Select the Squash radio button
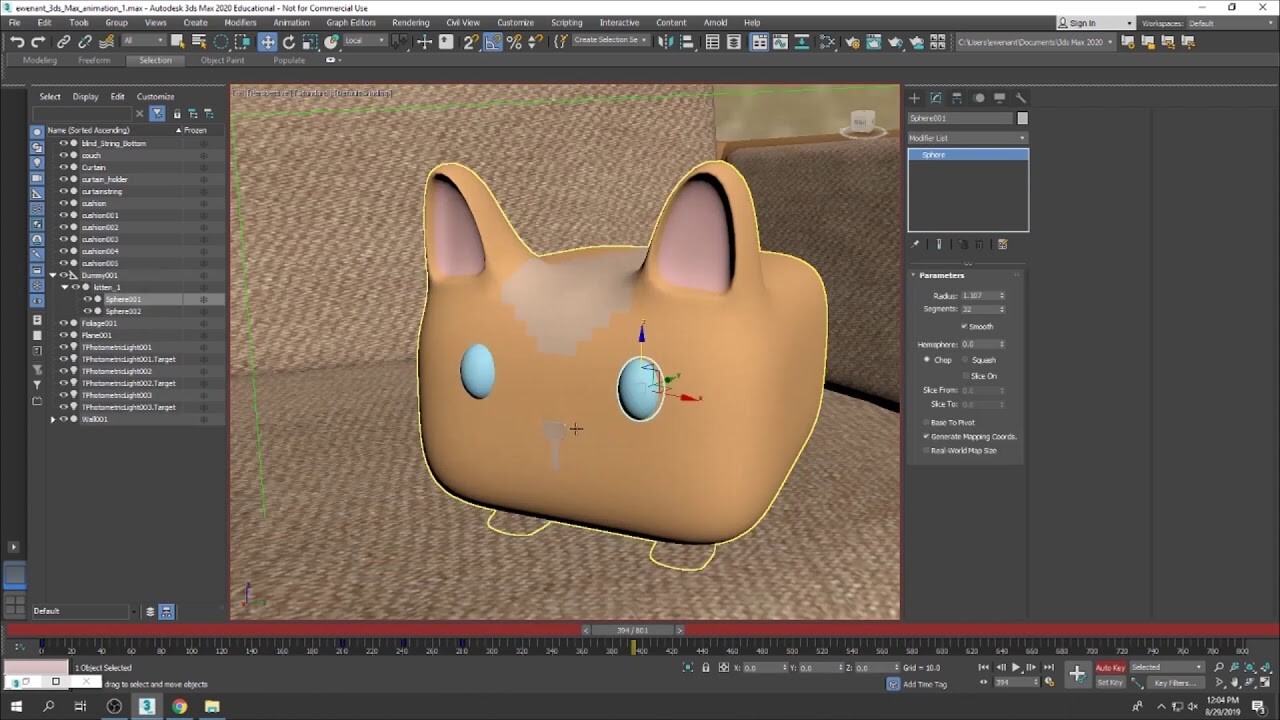The width and height of the screenshot is (1280, 720). pos(966,360)
